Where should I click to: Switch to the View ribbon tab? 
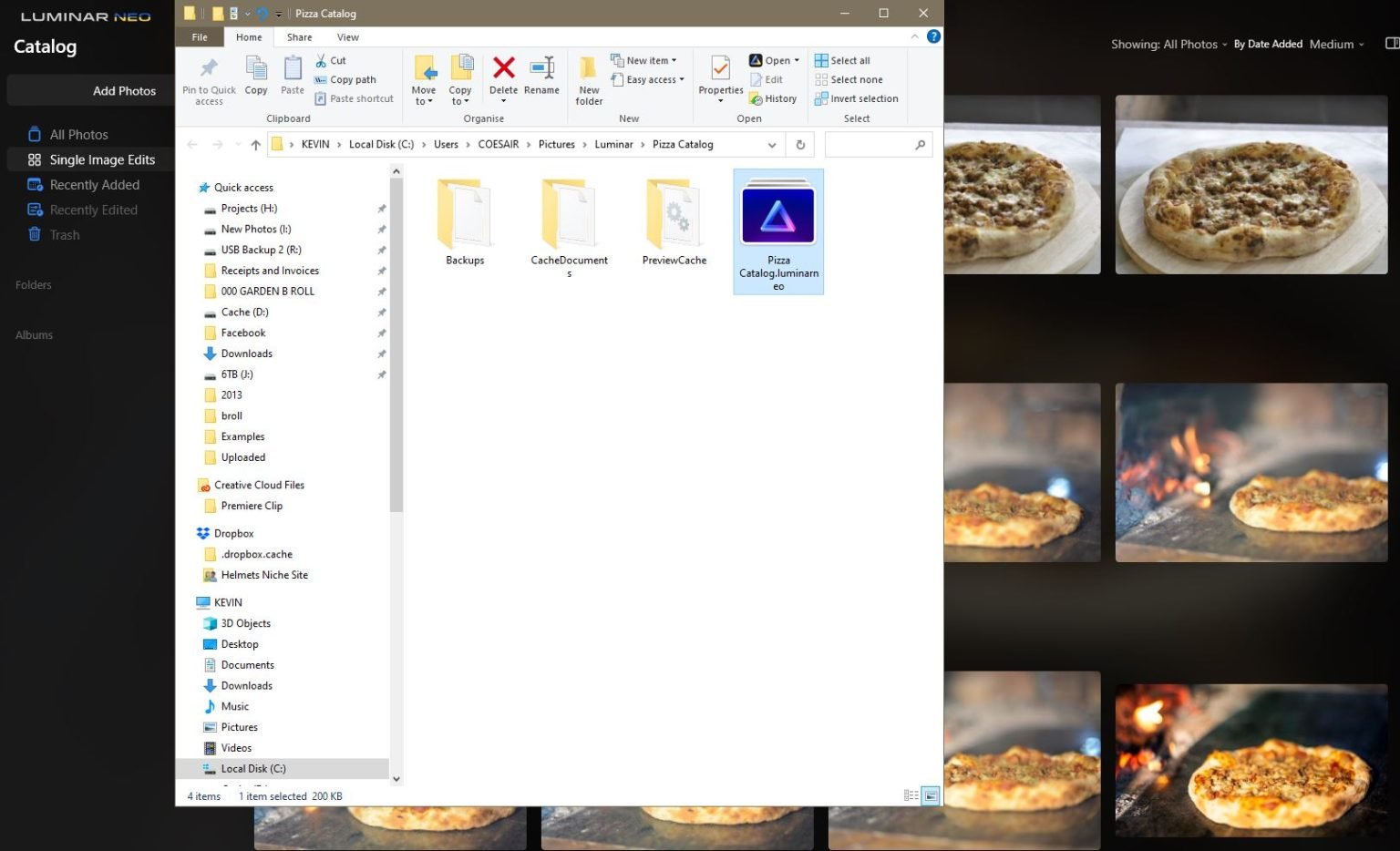[347, 36]
